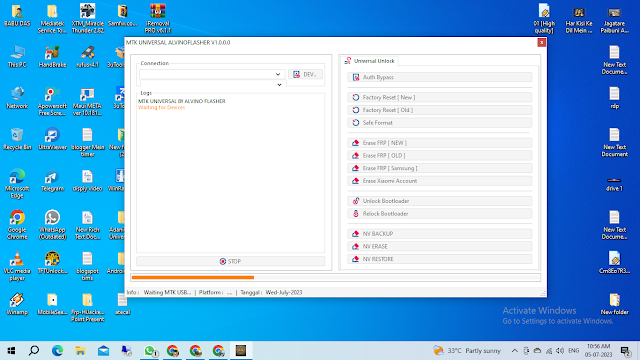Launch Winamp from desktop

click(x=17, y=304)
